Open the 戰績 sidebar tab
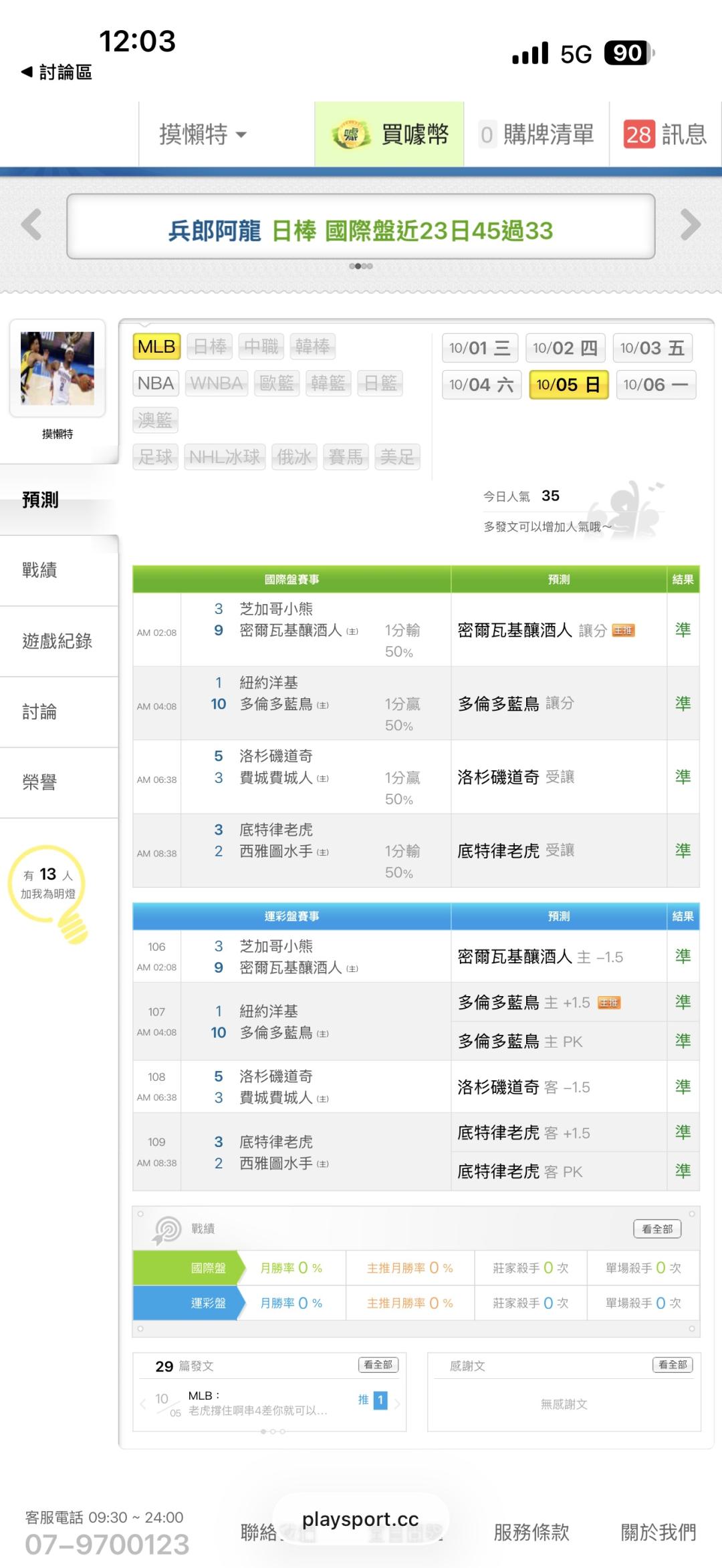 (x=40, y=570)
